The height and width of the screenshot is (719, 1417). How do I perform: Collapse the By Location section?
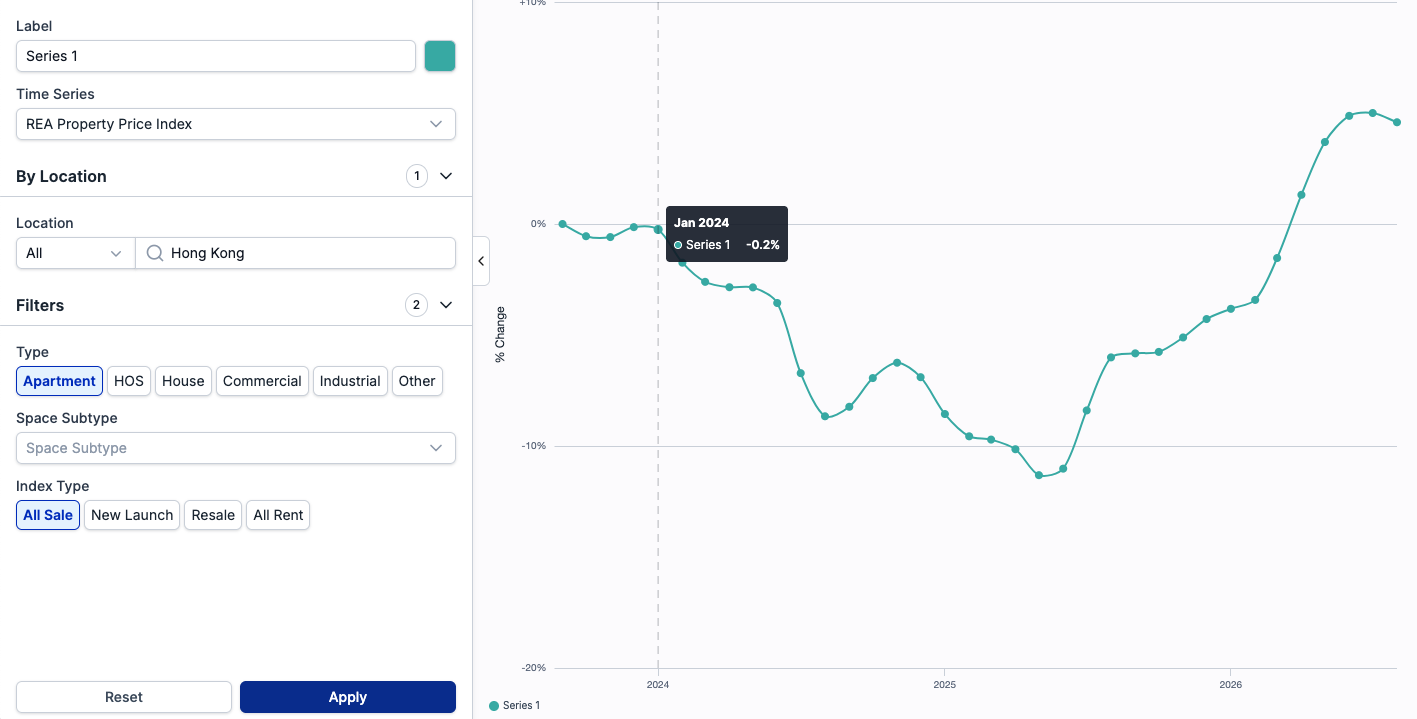tap(446, 176)
